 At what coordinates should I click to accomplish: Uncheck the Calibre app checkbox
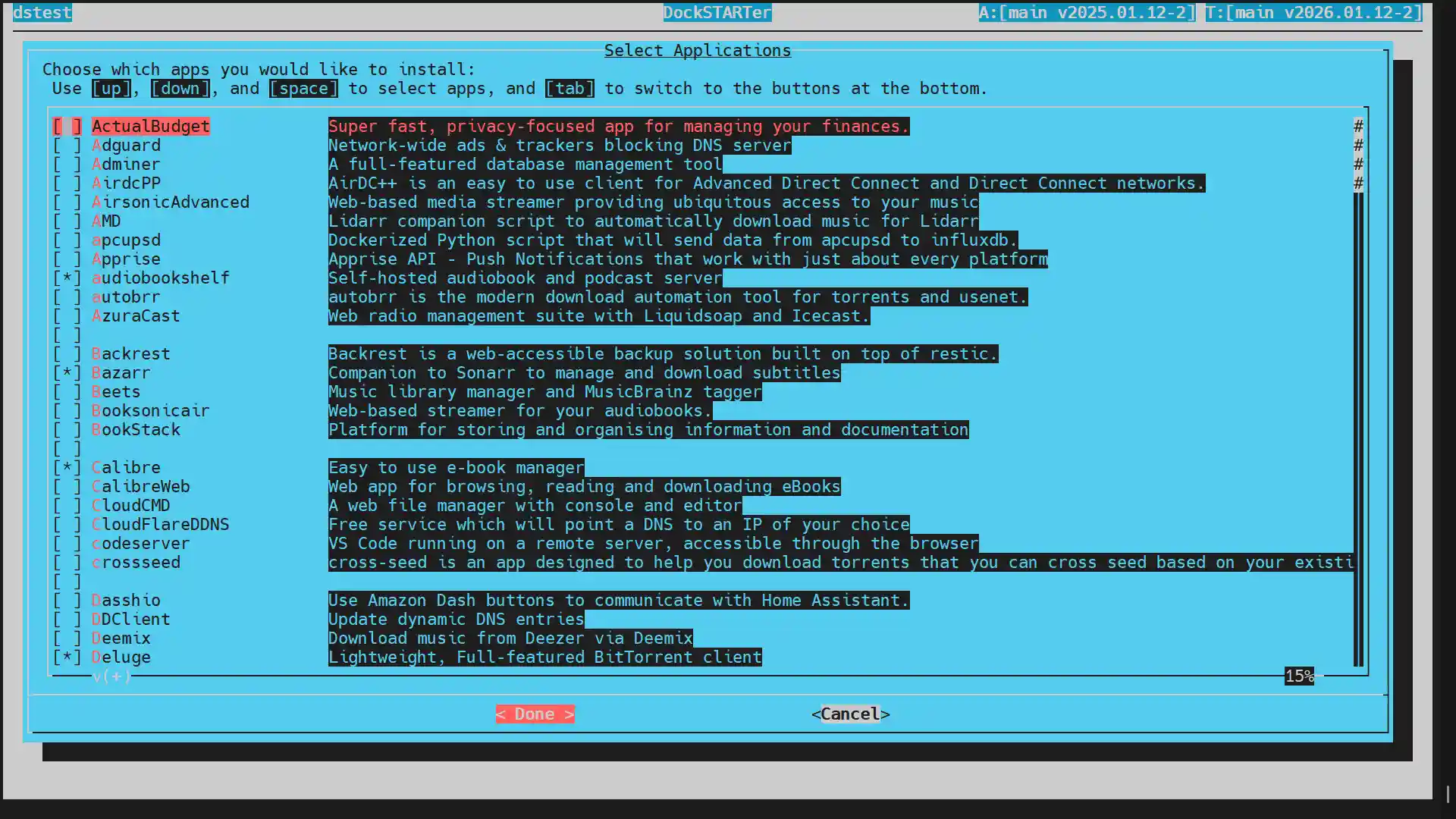point(67,468)
